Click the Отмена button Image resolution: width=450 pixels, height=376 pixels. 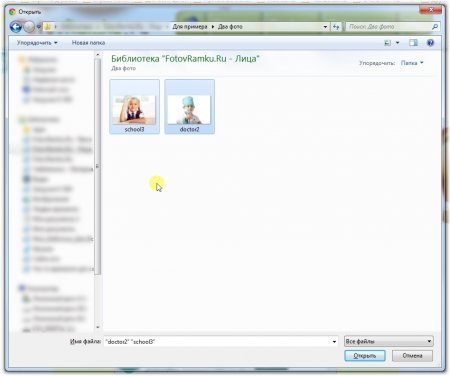point(412,356)
